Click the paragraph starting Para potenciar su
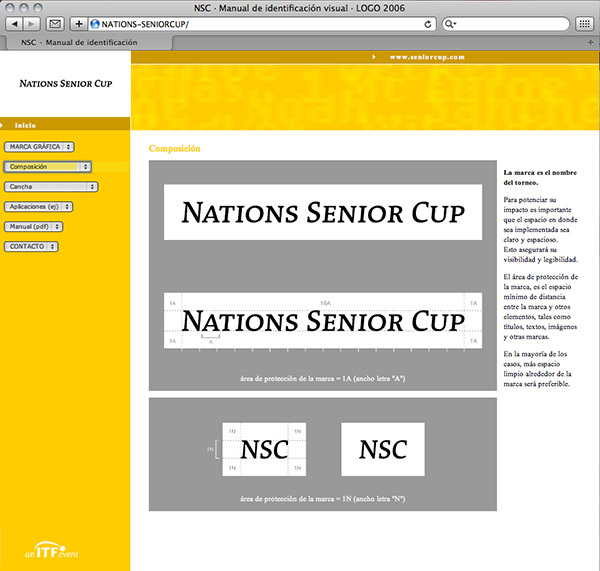The image size is (600, 571). 541,230
